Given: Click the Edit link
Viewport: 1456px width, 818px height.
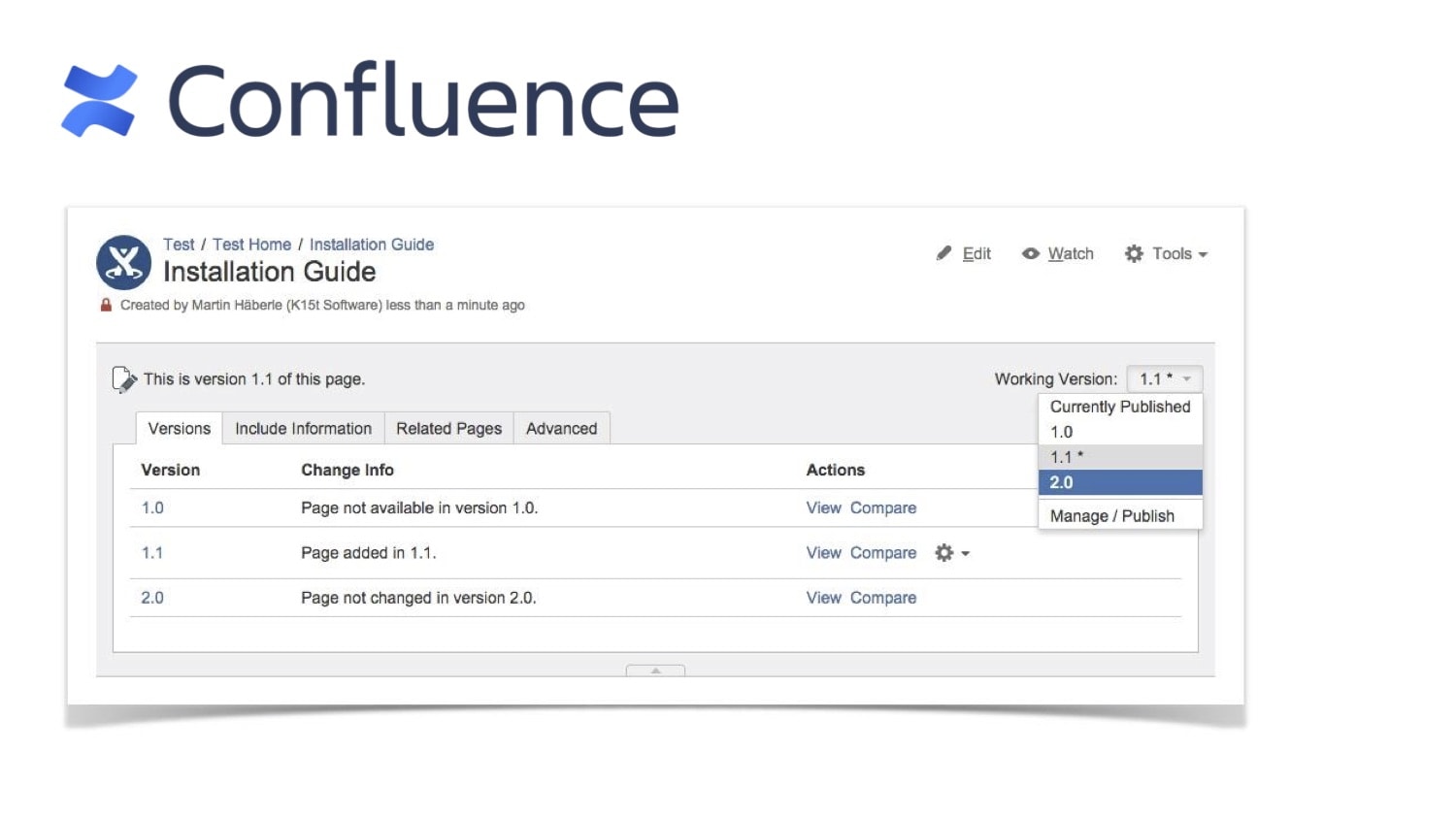Looking at the screenshot, I should 976,253.
